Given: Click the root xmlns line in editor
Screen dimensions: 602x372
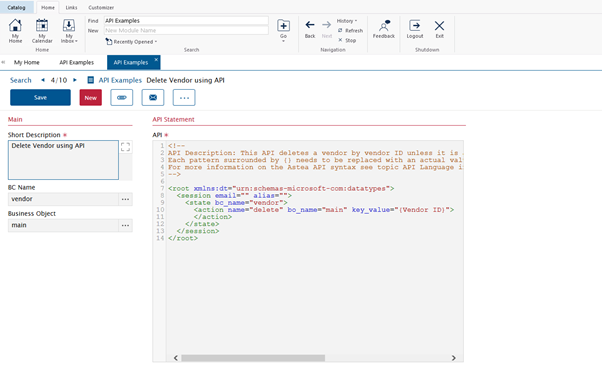Looking at the screenshot, I should (281, 188).
